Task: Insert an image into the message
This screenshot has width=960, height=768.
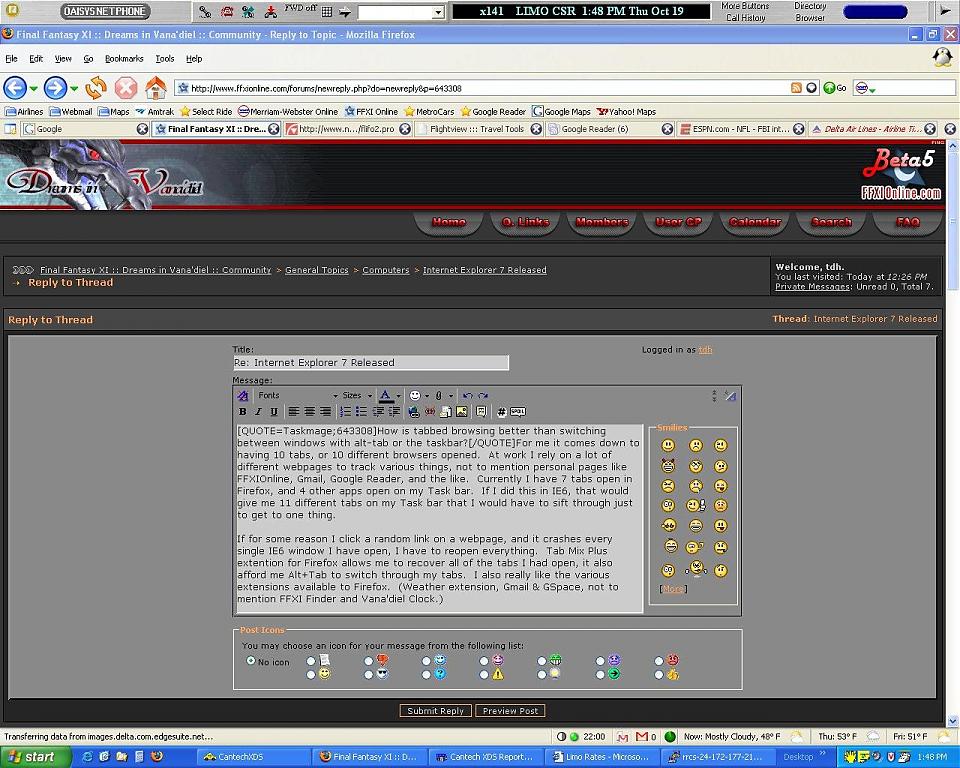Action: pos(462,412)
